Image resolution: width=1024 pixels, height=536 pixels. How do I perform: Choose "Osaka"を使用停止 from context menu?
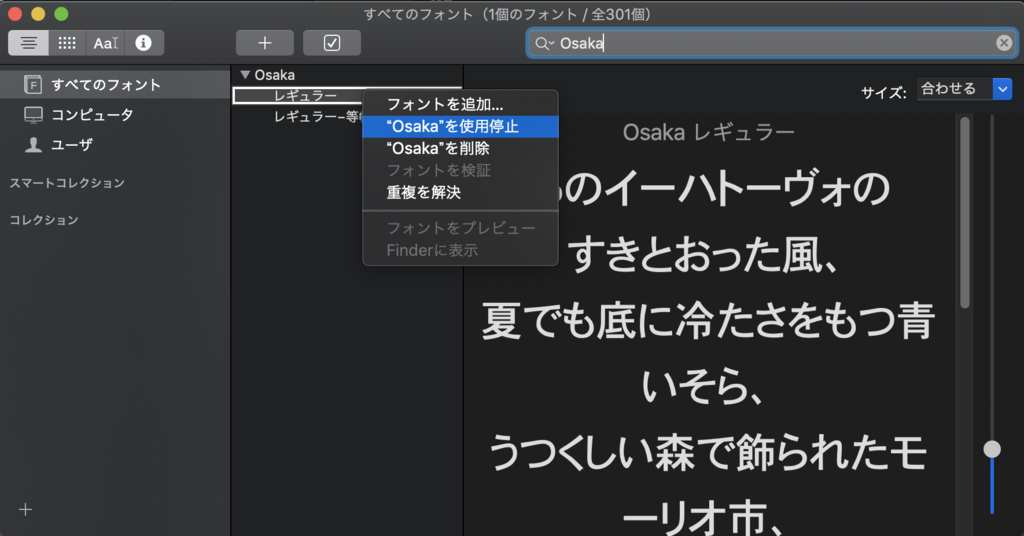click(460, 127)
